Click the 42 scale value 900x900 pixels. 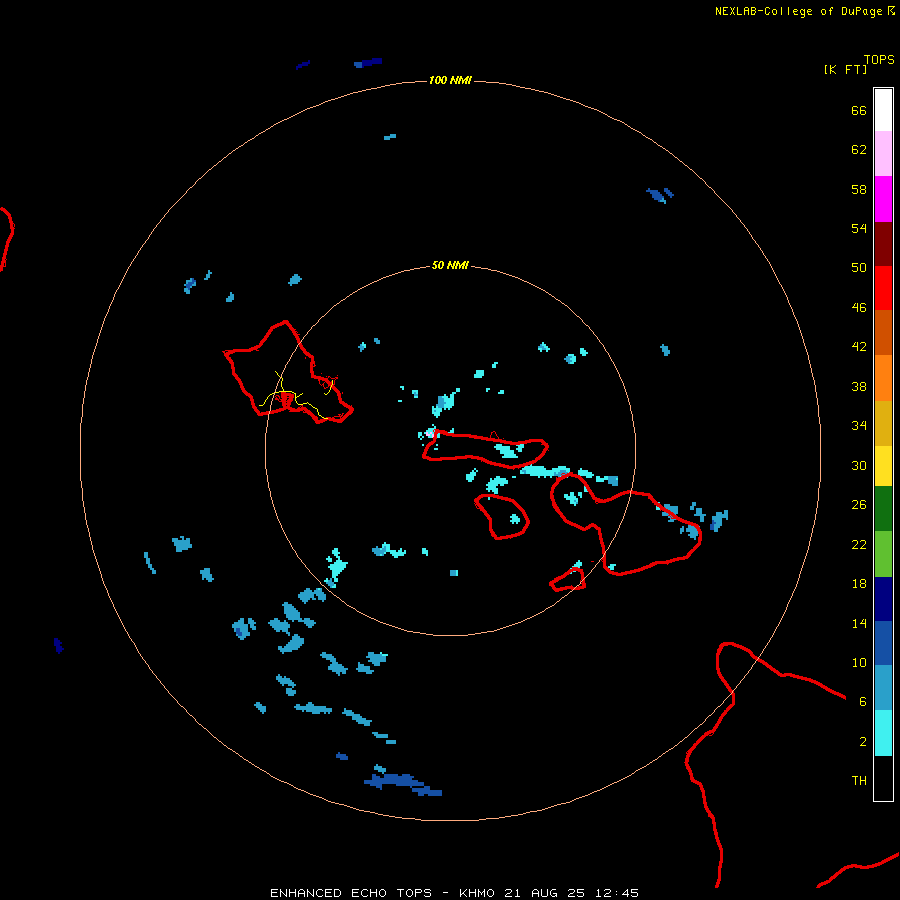(x=859, y=347)
